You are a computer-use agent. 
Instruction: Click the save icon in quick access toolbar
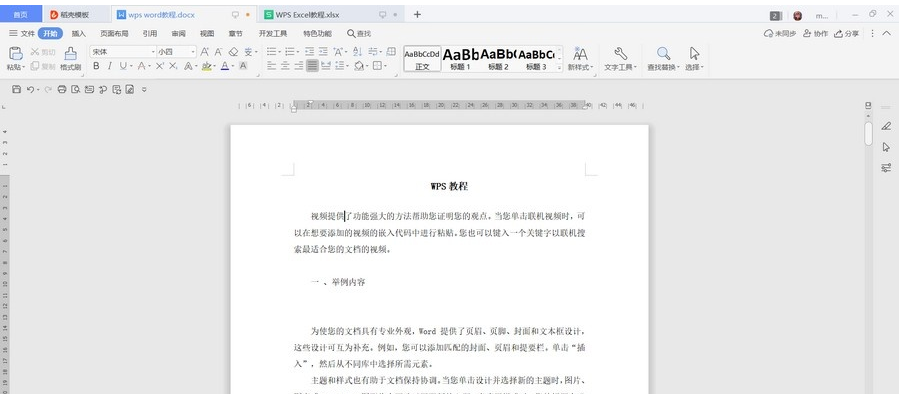click(x=17, y=89)
